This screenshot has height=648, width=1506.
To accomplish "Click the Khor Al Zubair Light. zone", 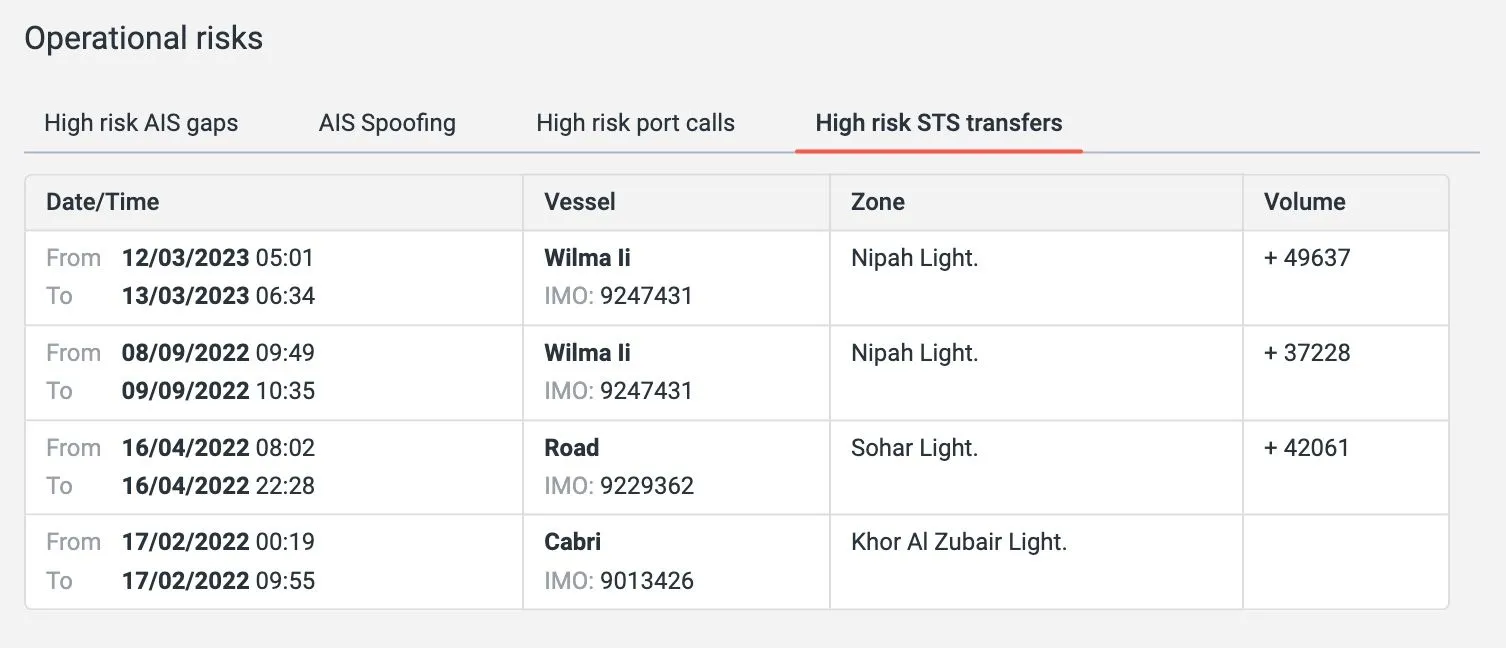I will (x=958, y=542).
